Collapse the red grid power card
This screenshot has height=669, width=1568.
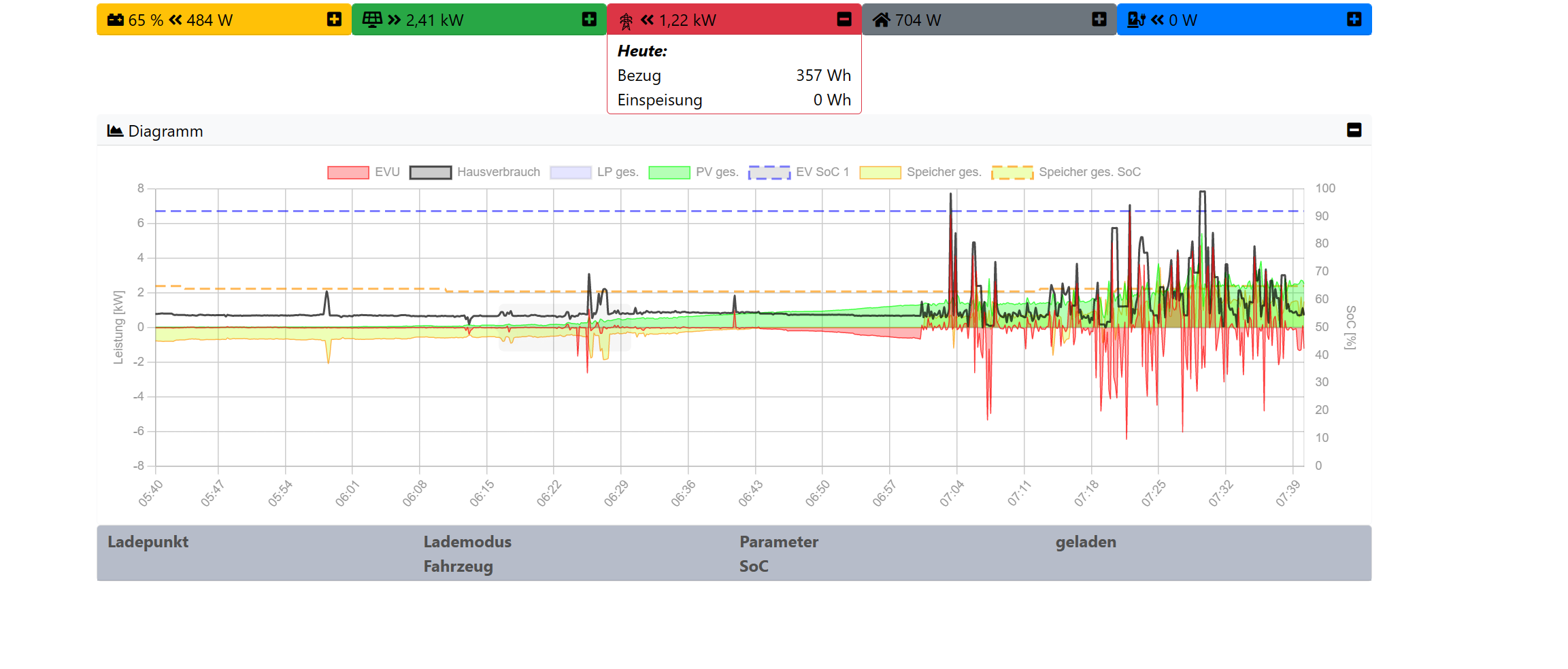point(844,19)
